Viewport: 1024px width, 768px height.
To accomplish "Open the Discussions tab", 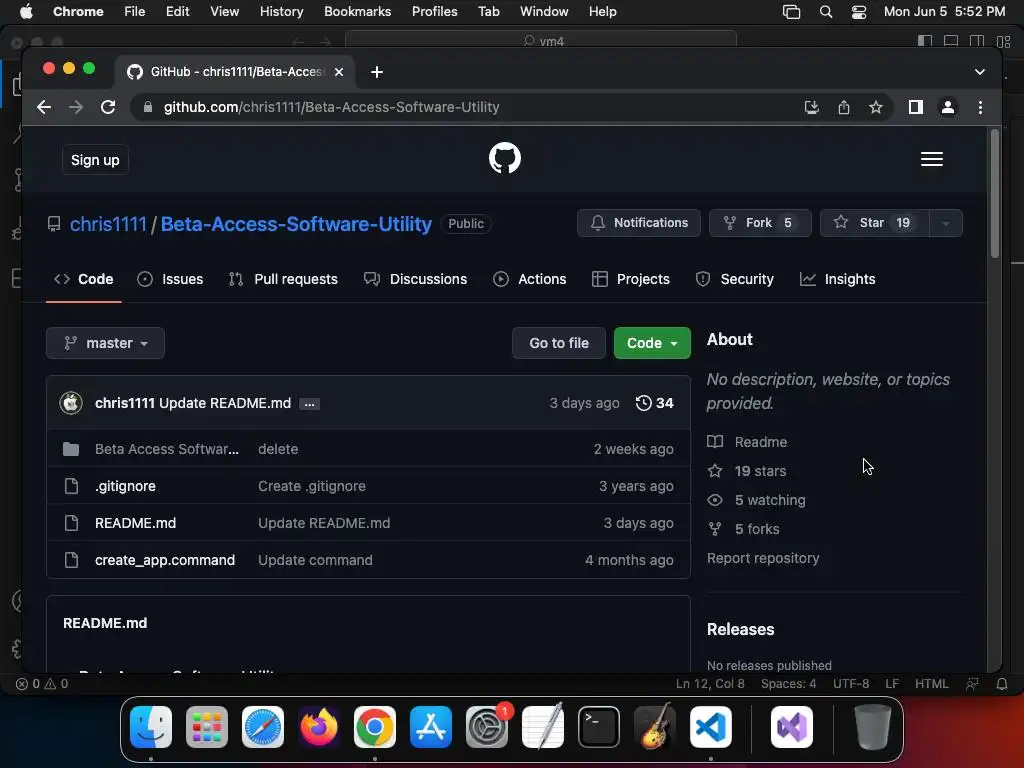I will (415, 280).
